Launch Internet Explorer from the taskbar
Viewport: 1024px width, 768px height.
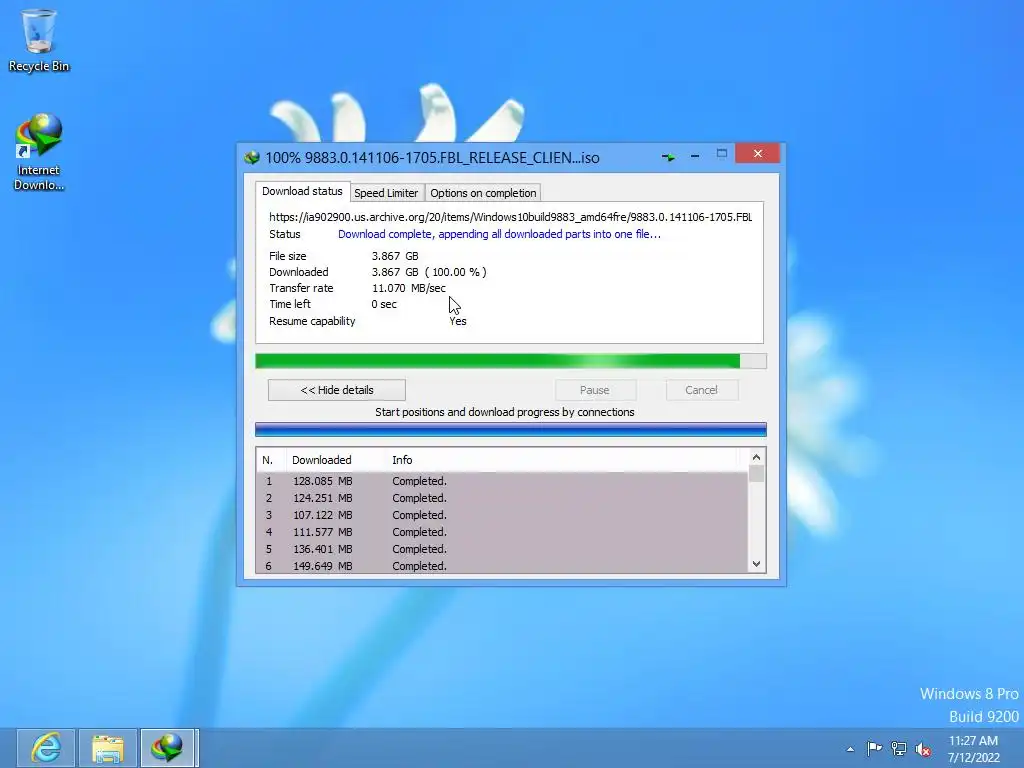(46, 748)
